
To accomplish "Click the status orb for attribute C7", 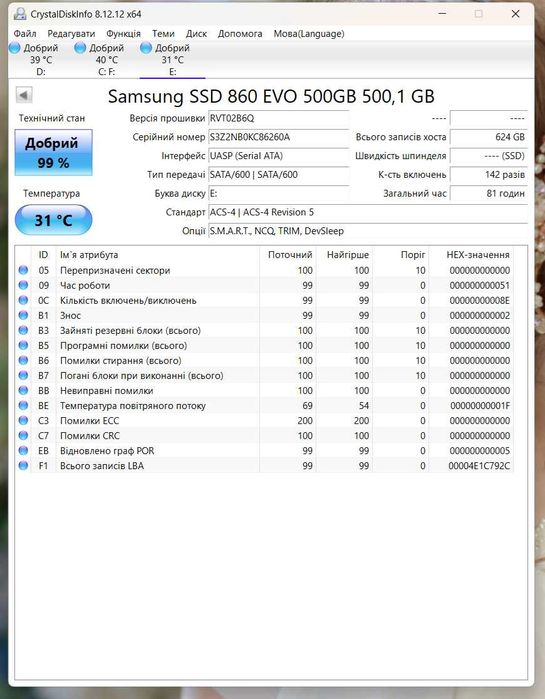I will 23,436.
